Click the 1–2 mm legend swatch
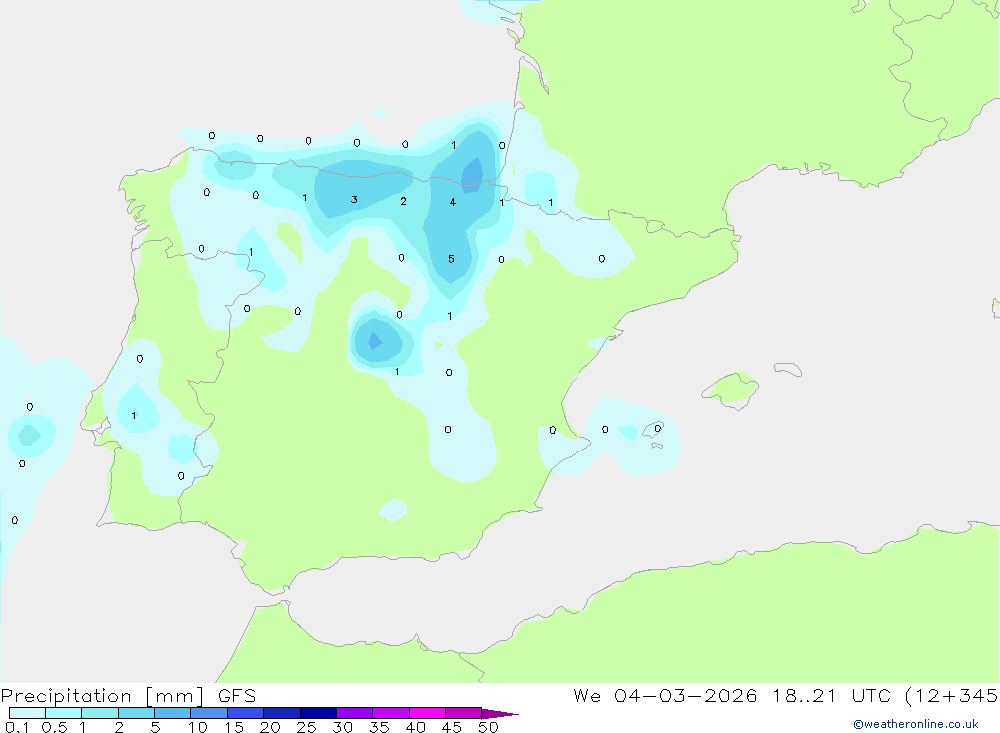Viewport: 1000px width, 733px height. click(x=99, y=713)
